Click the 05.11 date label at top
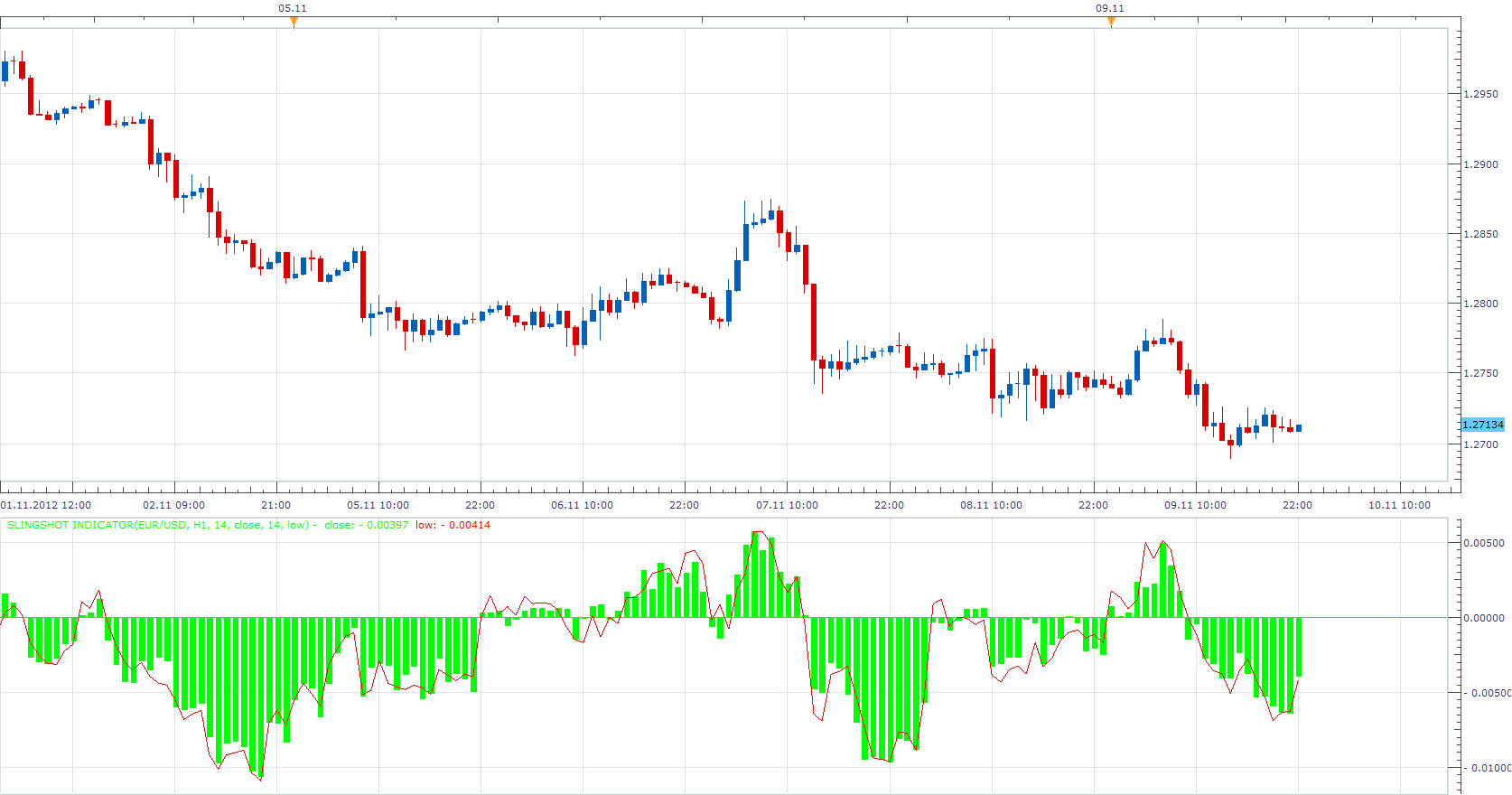The height and width of the screenshot is (795, 1512). pyautogui.click(x=293, y=8)
